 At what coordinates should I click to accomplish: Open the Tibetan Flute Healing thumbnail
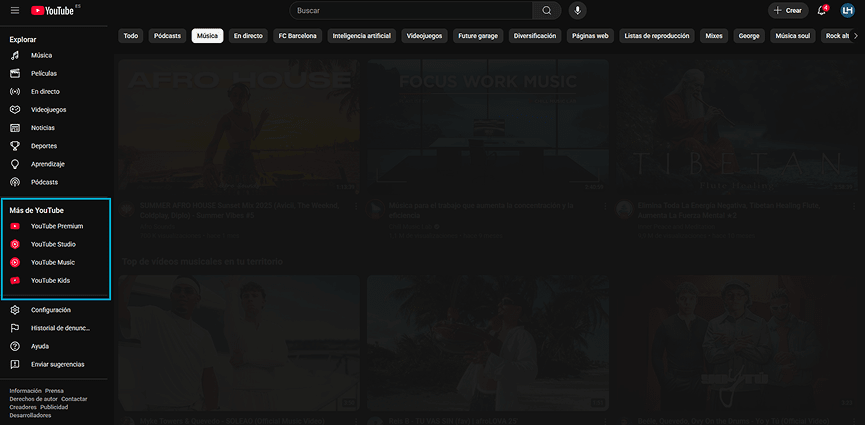click(x=737, y=126)
